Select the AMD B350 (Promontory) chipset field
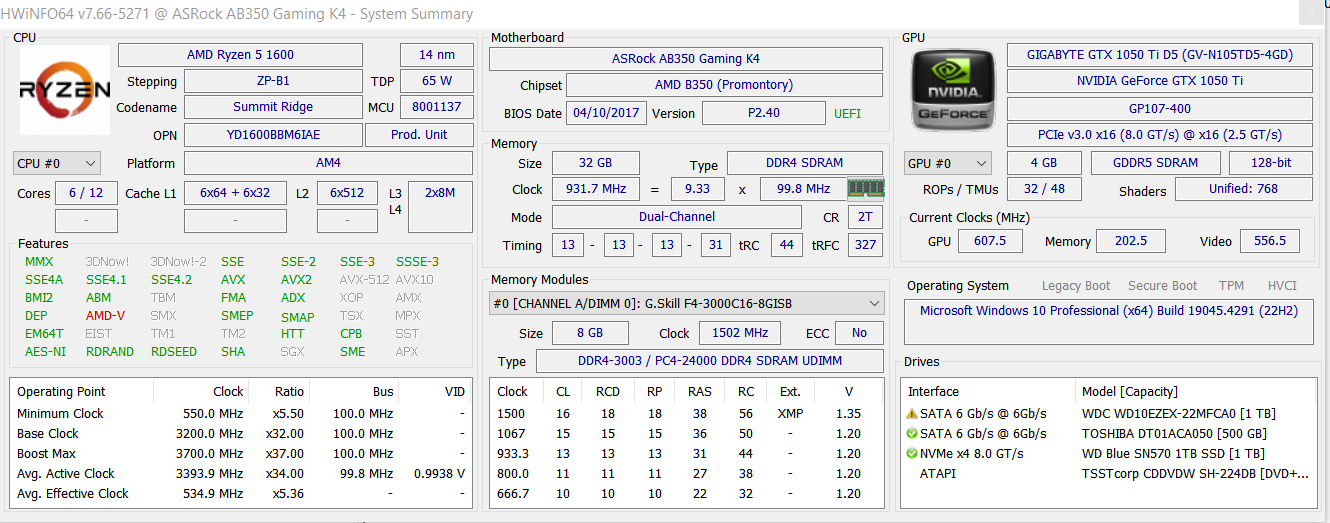 coord(724,85)
